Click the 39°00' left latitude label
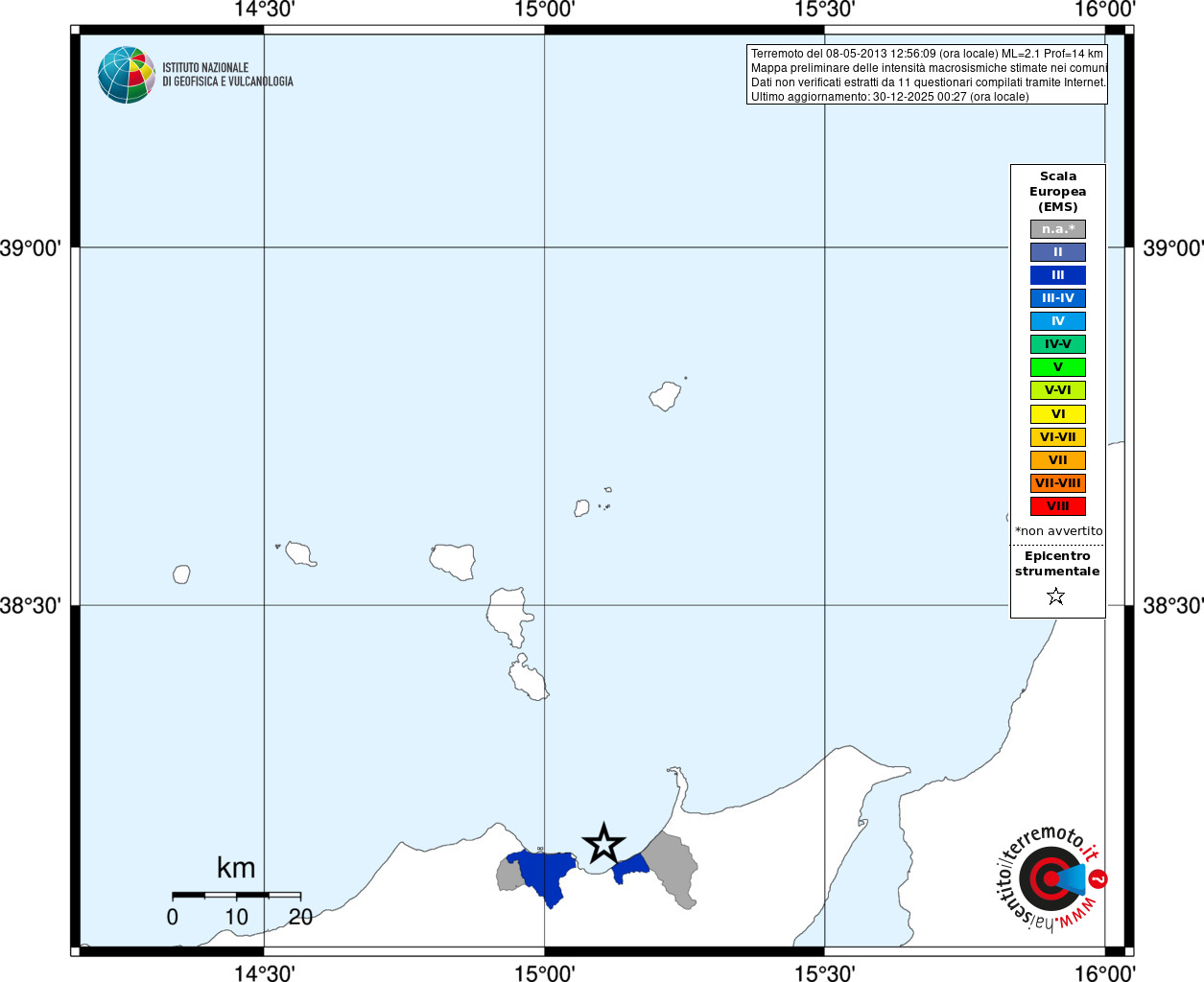Screen dimensions: 1204x982 click(x=31, y=248)
